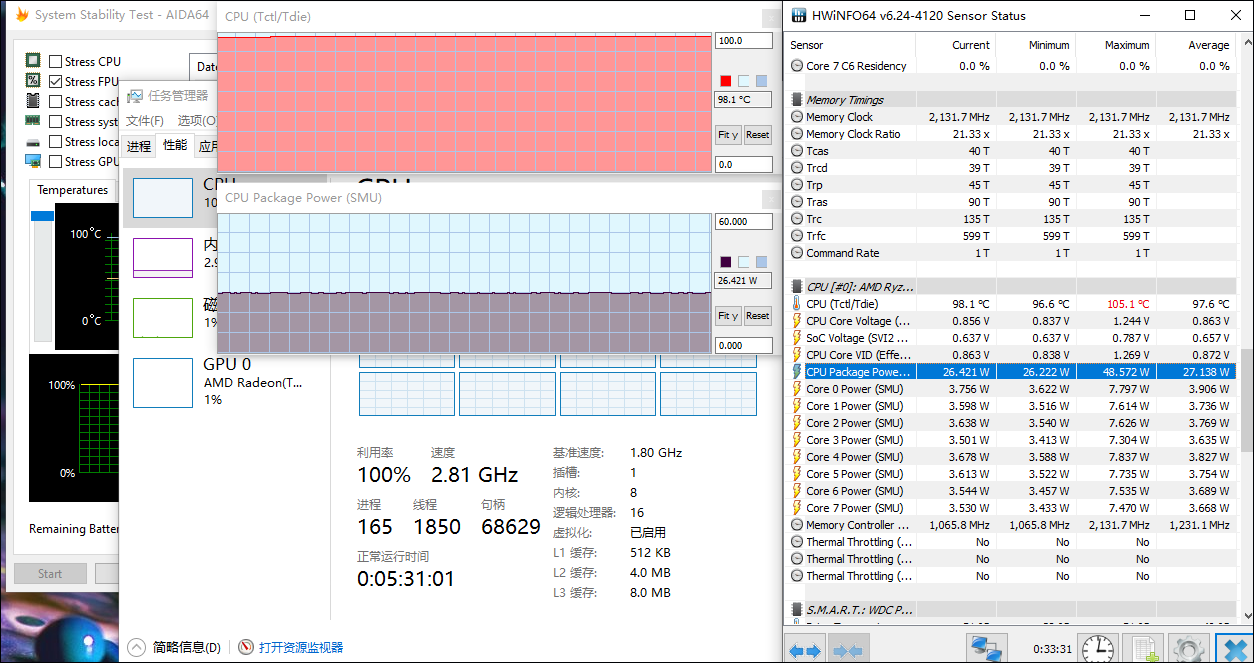This screenshot has height=663, width=1254.
Task: Click the 0.000 min field on the Package Power graph
Action: point(744,345)
